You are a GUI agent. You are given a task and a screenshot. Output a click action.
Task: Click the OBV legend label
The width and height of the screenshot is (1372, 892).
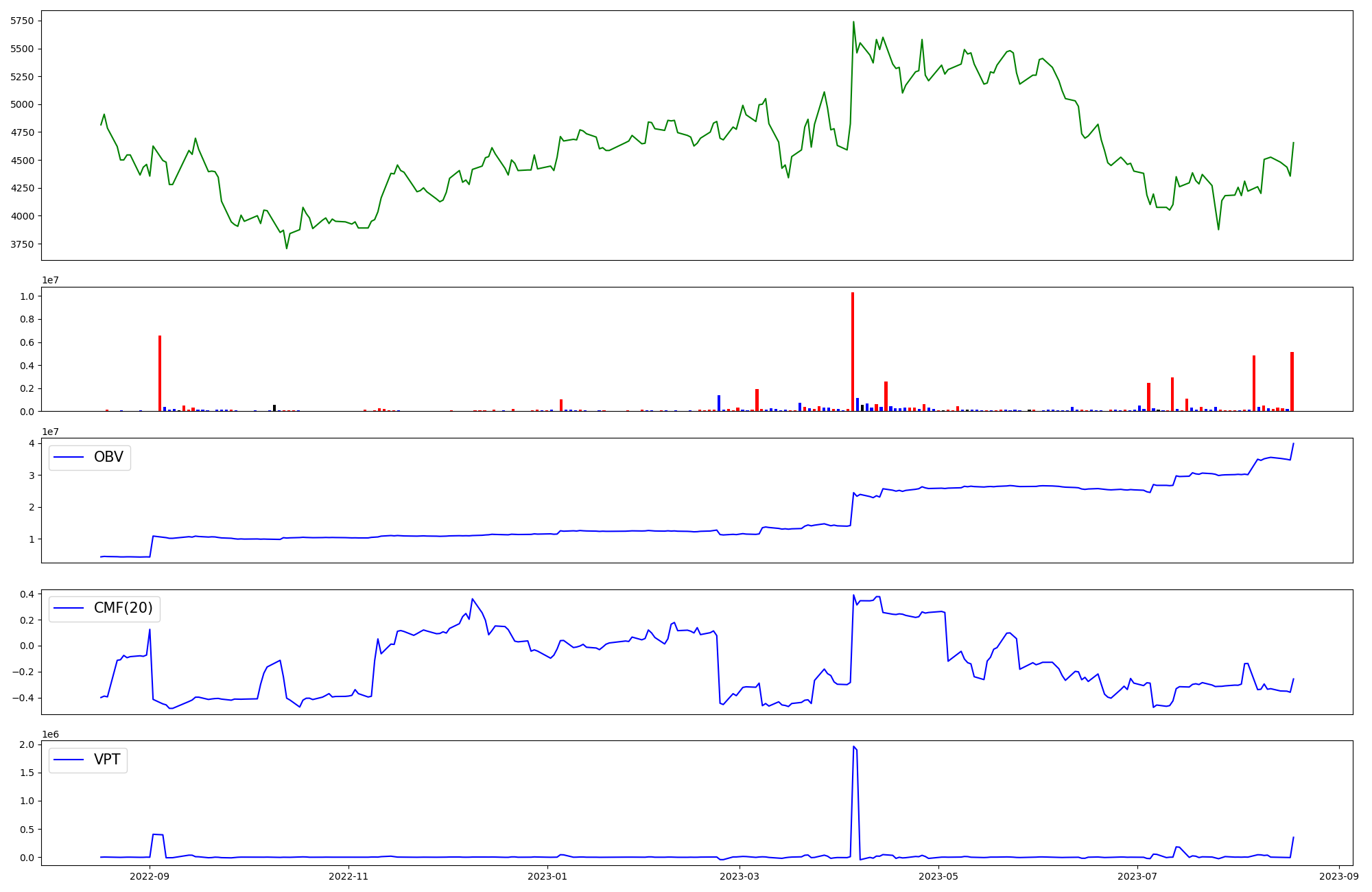coord(108,458)
